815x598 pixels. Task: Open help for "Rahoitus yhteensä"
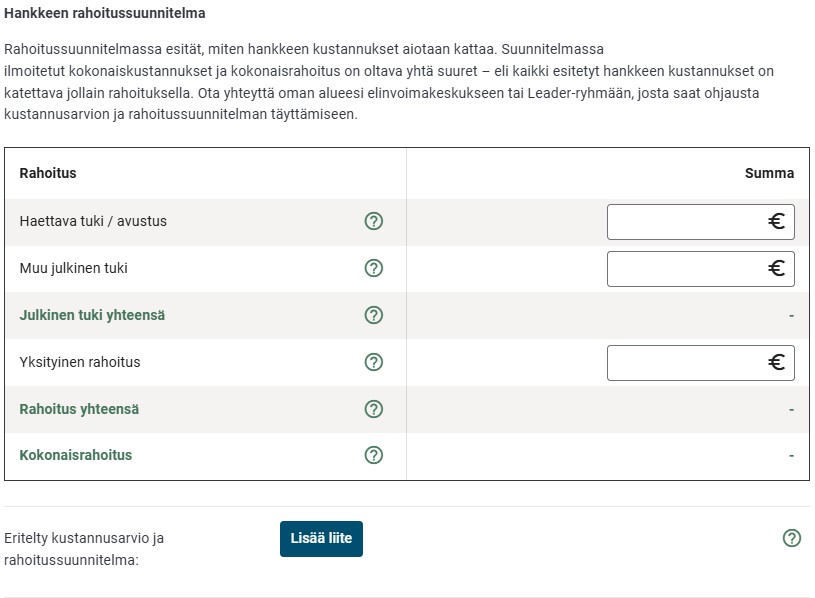click(x=374, y=409)
